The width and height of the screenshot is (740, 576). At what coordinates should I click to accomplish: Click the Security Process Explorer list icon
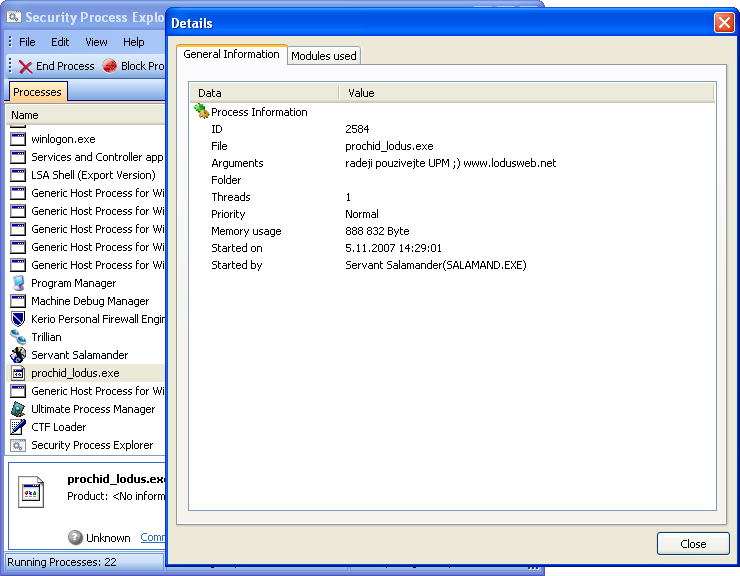click(18, 445)
